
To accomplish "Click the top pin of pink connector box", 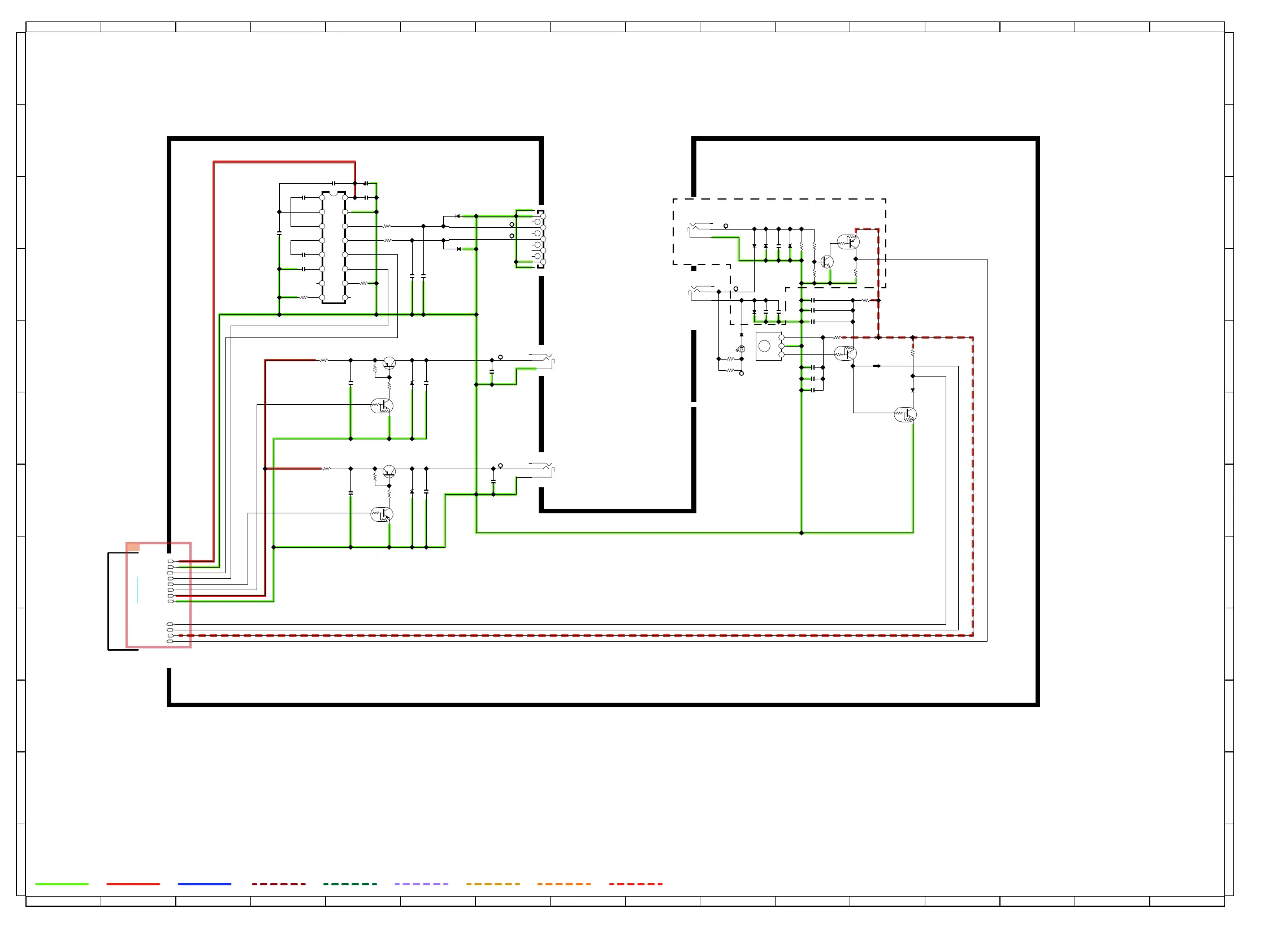I will (x=171, y=561).
